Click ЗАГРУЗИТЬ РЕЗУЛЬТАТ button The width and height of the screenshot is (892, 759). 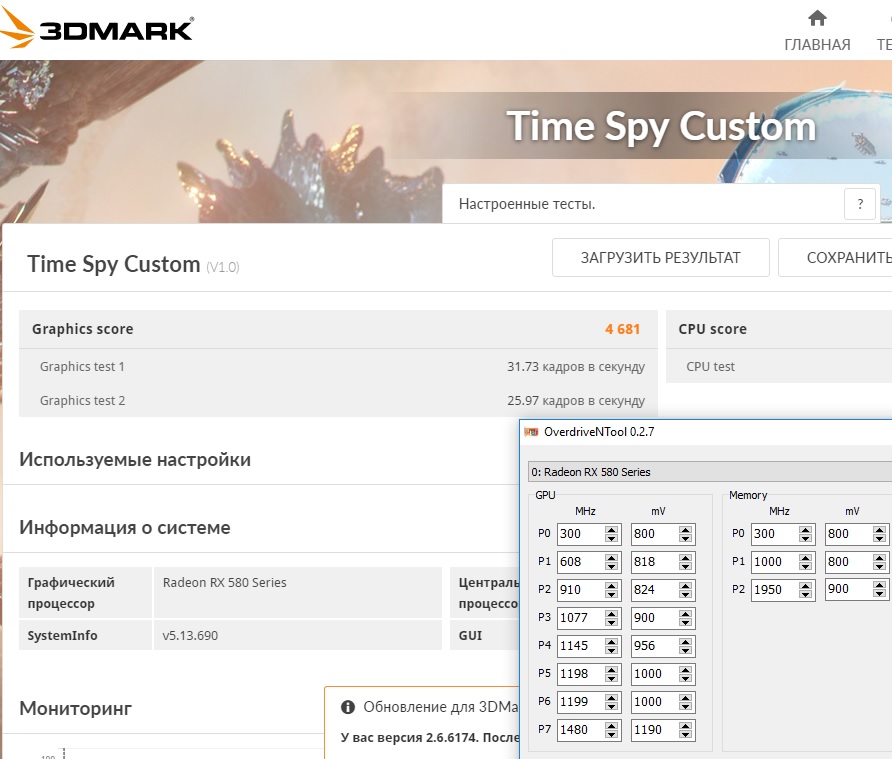click(660, 258)
